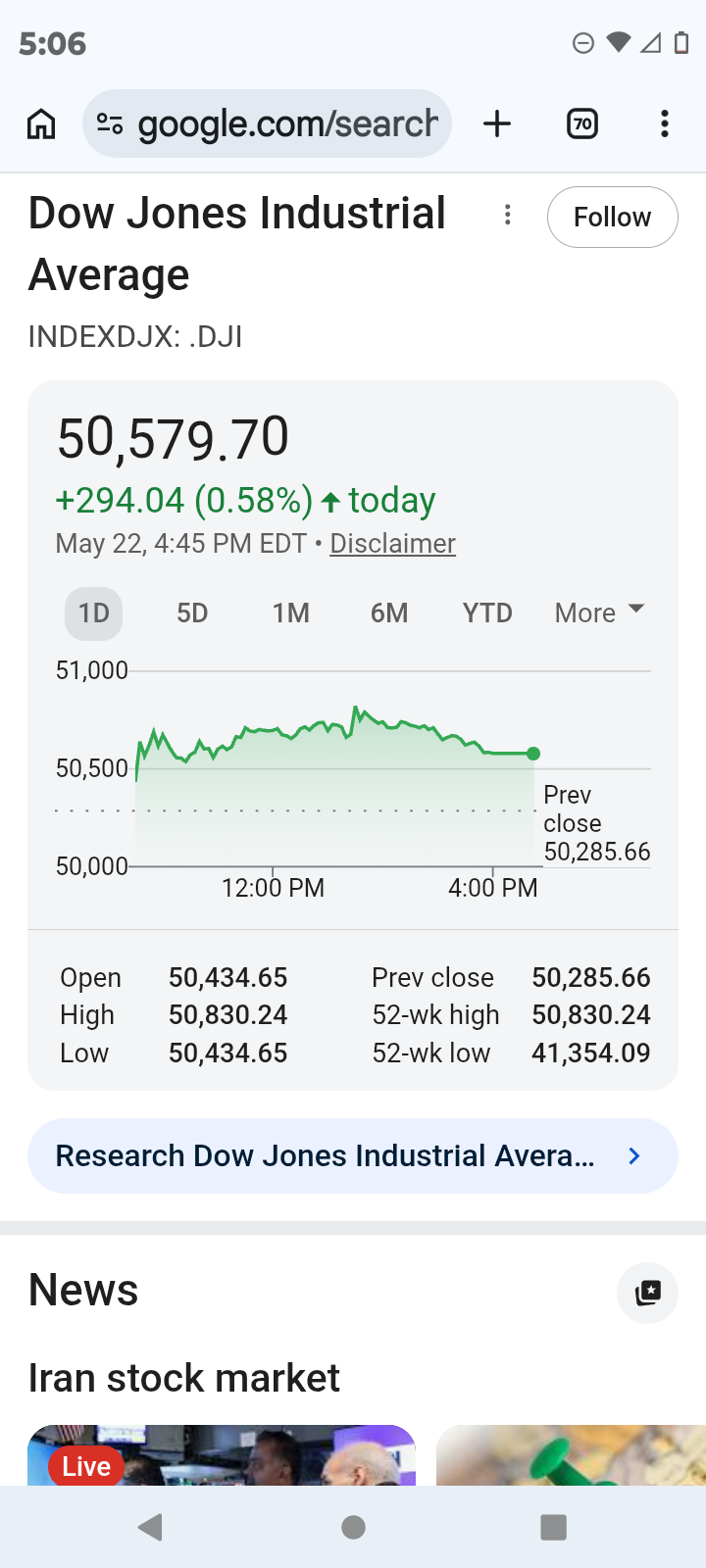Open Research Dow Jones Industrial Average chevron

click(634, 1156)
